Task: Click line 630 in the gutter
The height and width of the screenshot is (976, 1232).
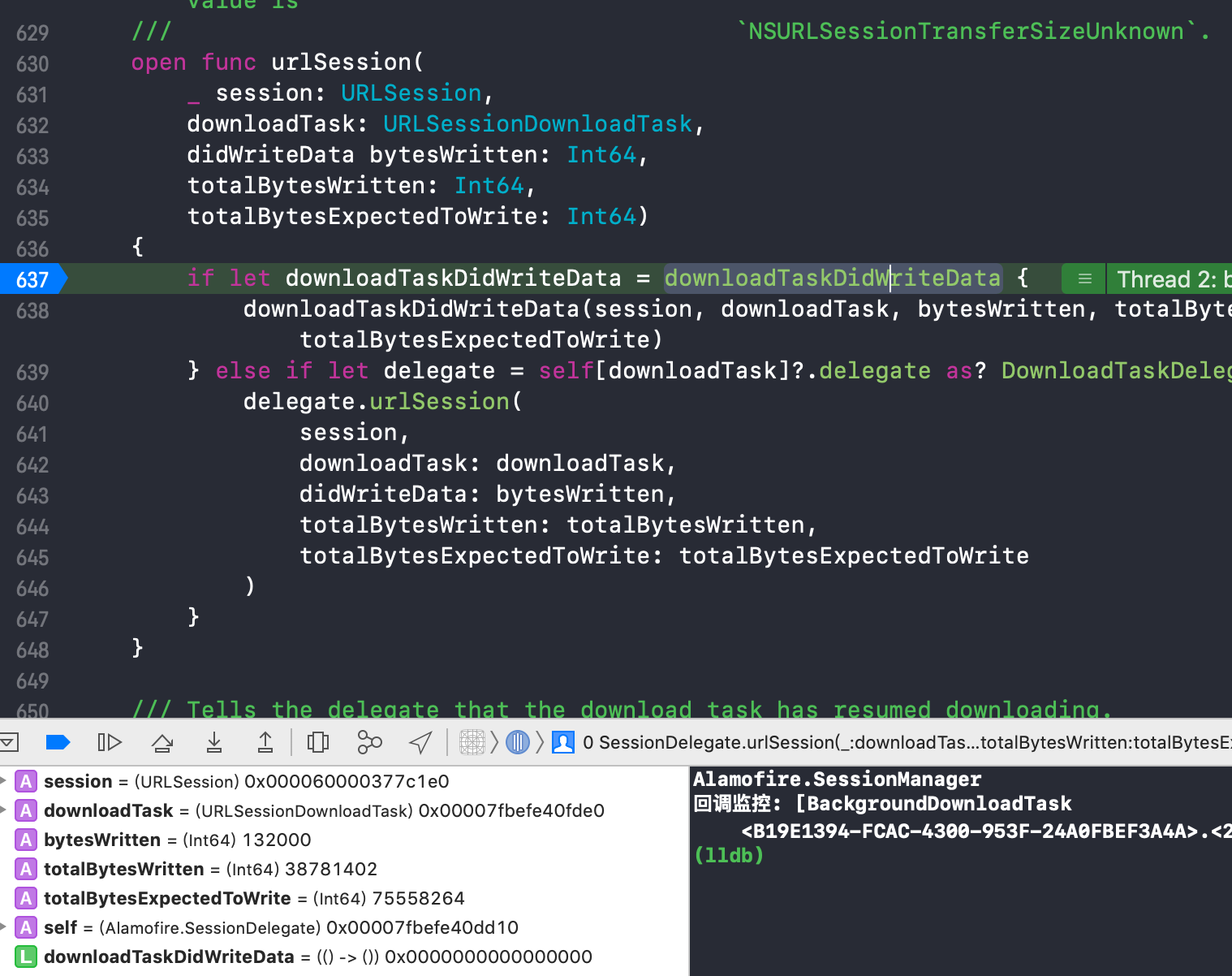Action: (32, 63)
